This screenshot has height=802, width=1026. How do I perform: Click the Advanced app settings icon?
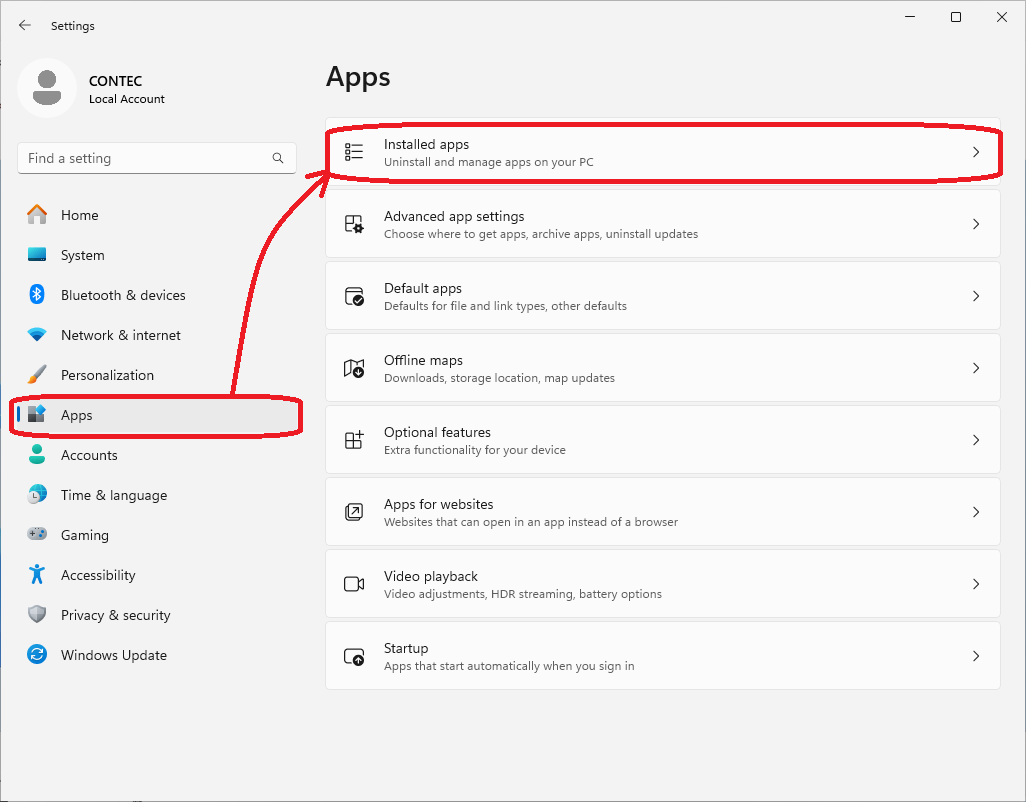354,224
